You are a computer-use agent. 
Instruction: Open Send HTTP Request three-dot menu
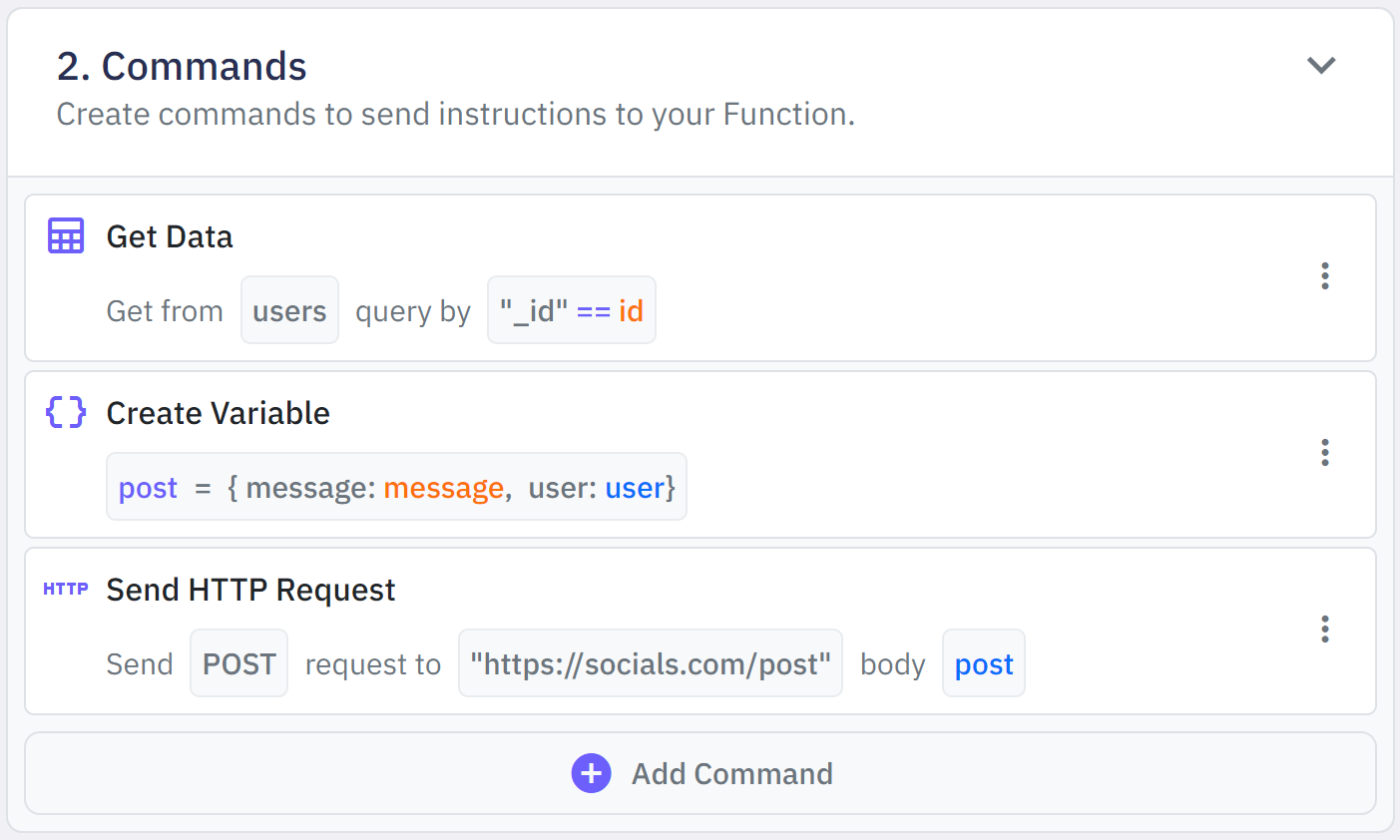tap(1324, 630)
